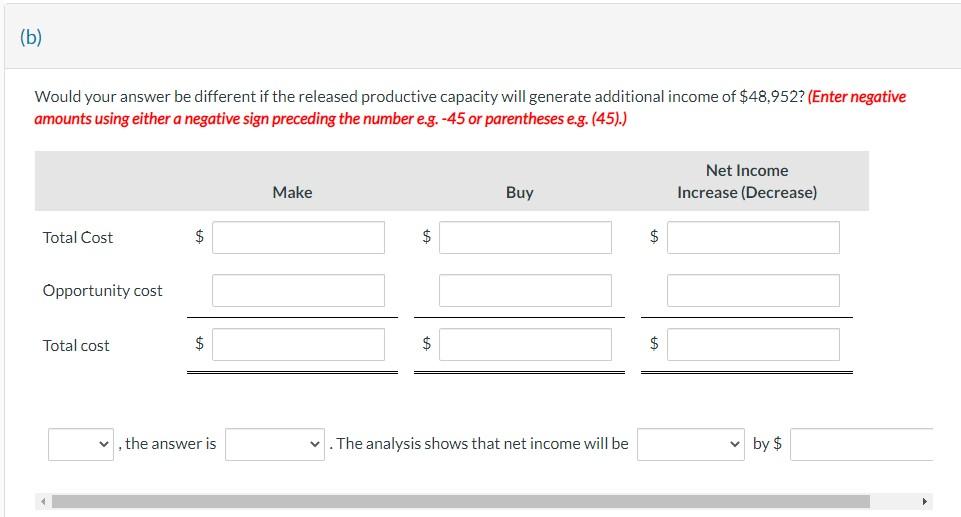The width and height of the screenshot is (961, 517).
Task: Click the 'by $' amount input field
Action: click(x=862, y=444)
